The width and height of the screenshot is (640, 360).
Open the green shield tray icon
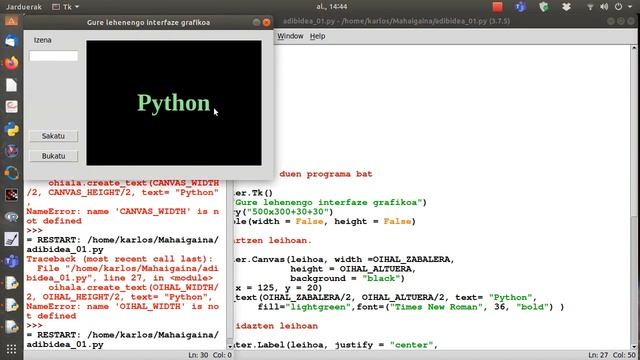pos(543,7)
